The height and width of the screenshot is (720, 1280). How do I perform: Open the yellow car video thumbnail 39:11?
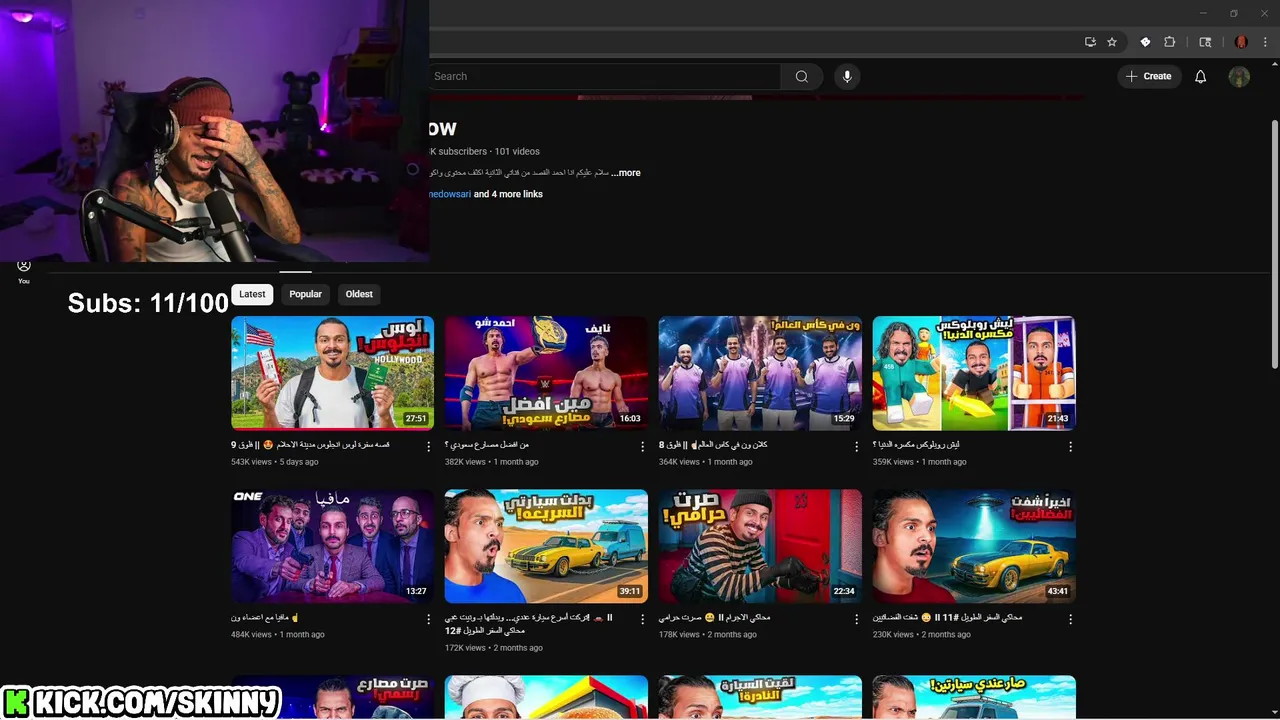click(546, 546)
